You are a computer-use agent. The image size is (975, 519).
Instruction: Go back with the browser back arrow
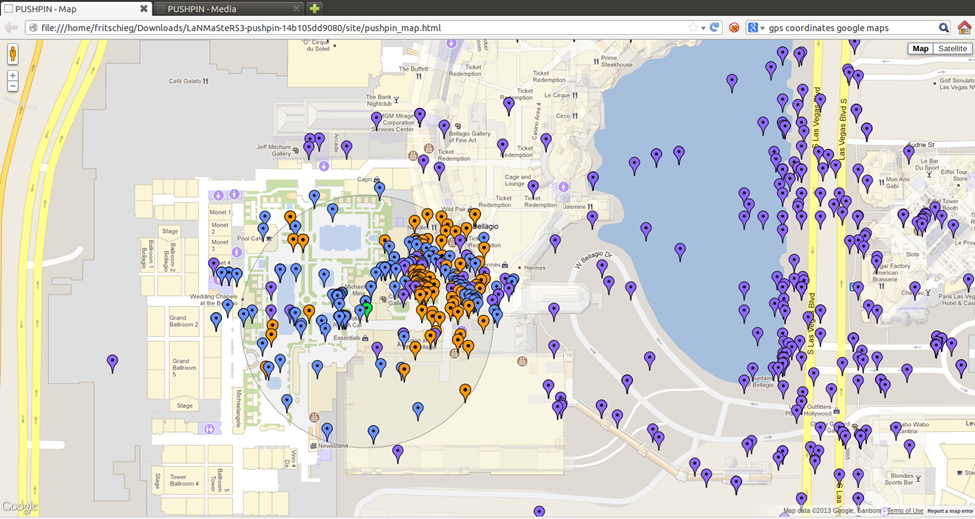(x=11, y=27)
